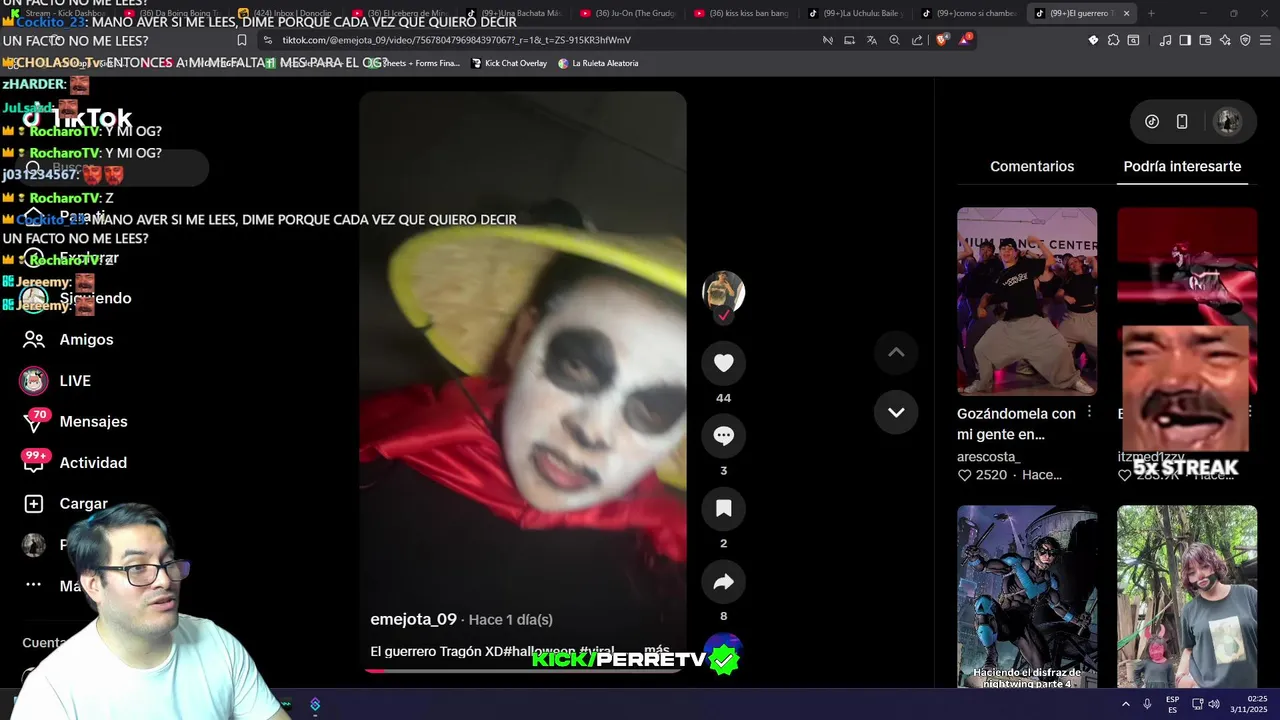
Task: Open the extensions puzzle icon
Action: coord(1113,40)
